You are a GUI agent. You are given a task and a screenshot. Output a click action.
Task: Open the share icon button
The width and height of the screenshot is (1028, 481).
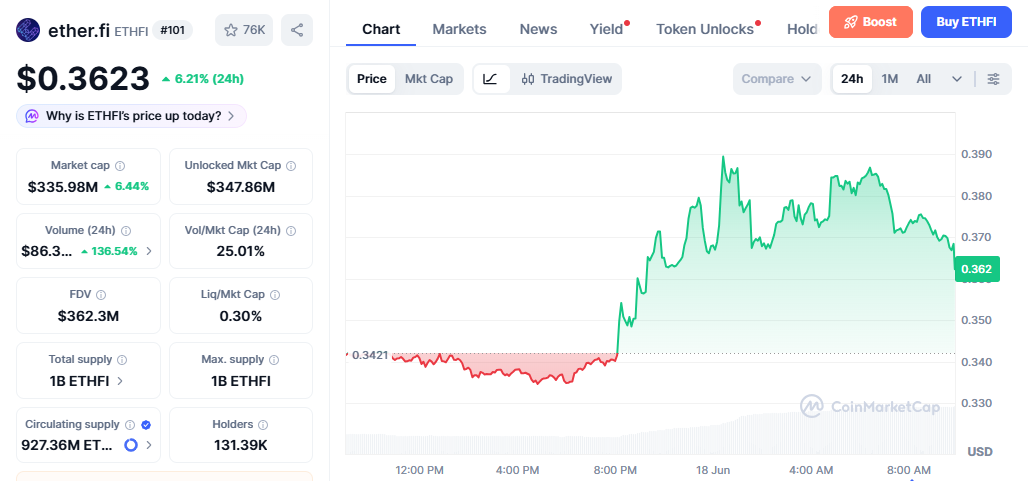(297, 30)
